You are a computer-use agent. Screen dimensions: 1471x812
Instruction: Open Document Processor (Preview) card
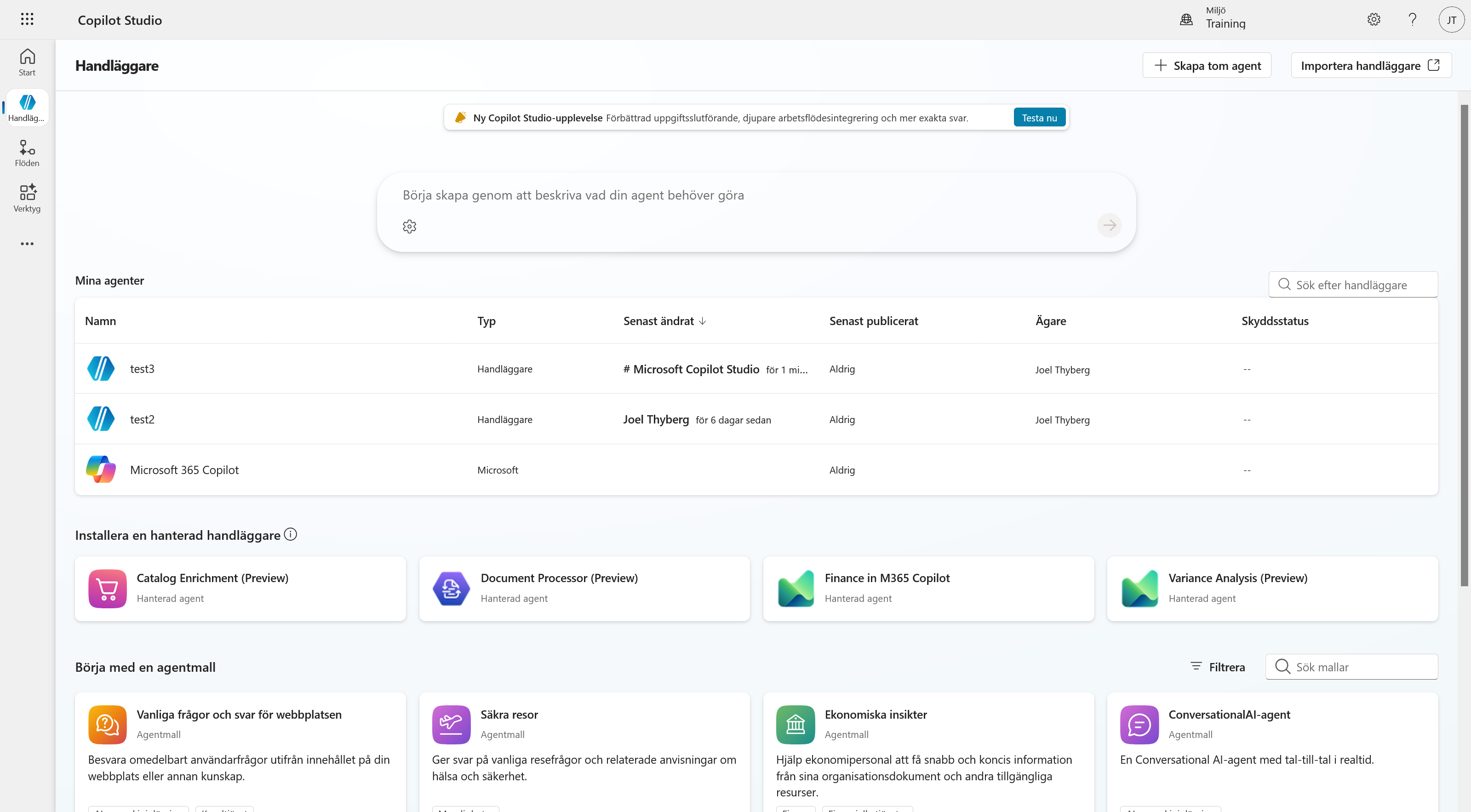click(x=584, y=588)
